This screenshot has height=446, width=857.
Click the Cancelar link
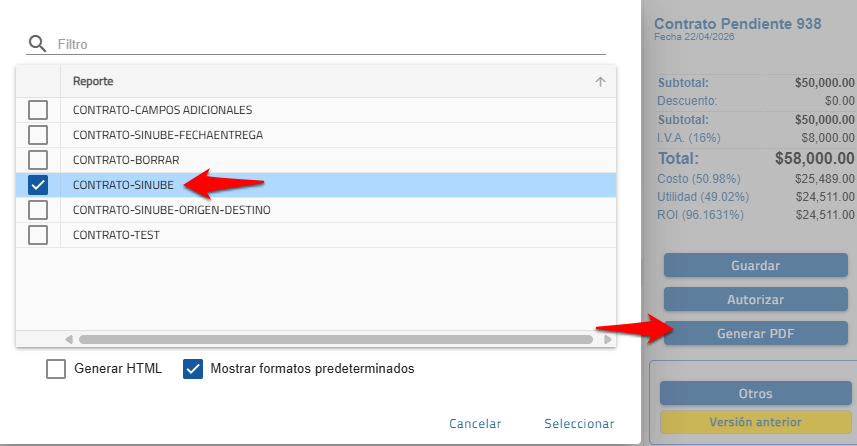click(x=475, y=424)
